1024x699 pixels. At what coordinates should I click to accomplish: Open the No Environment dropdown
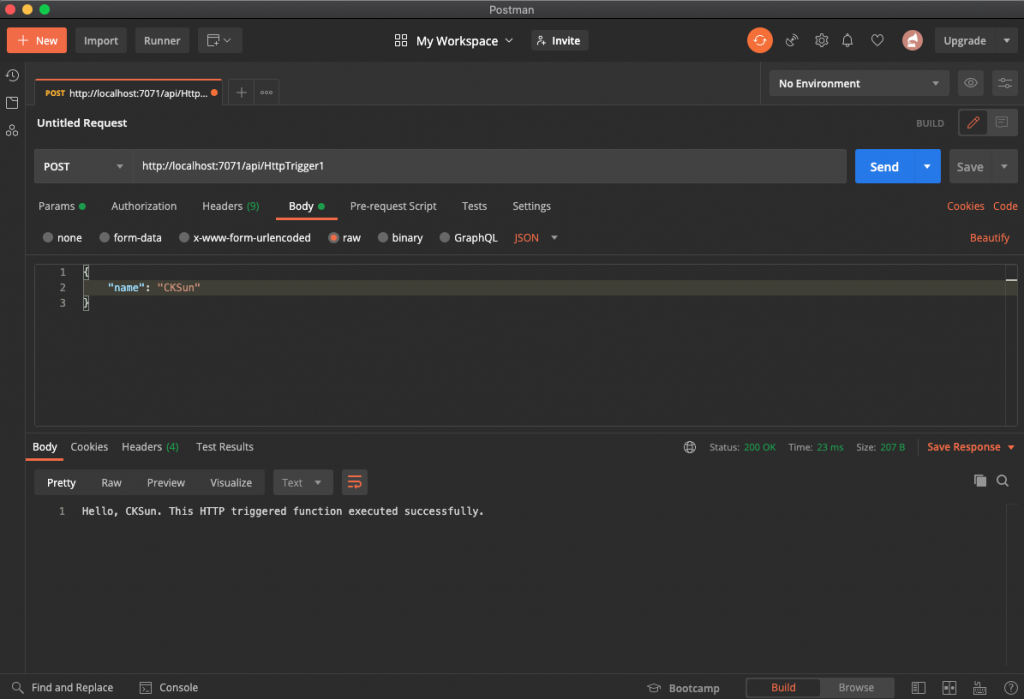859,83
